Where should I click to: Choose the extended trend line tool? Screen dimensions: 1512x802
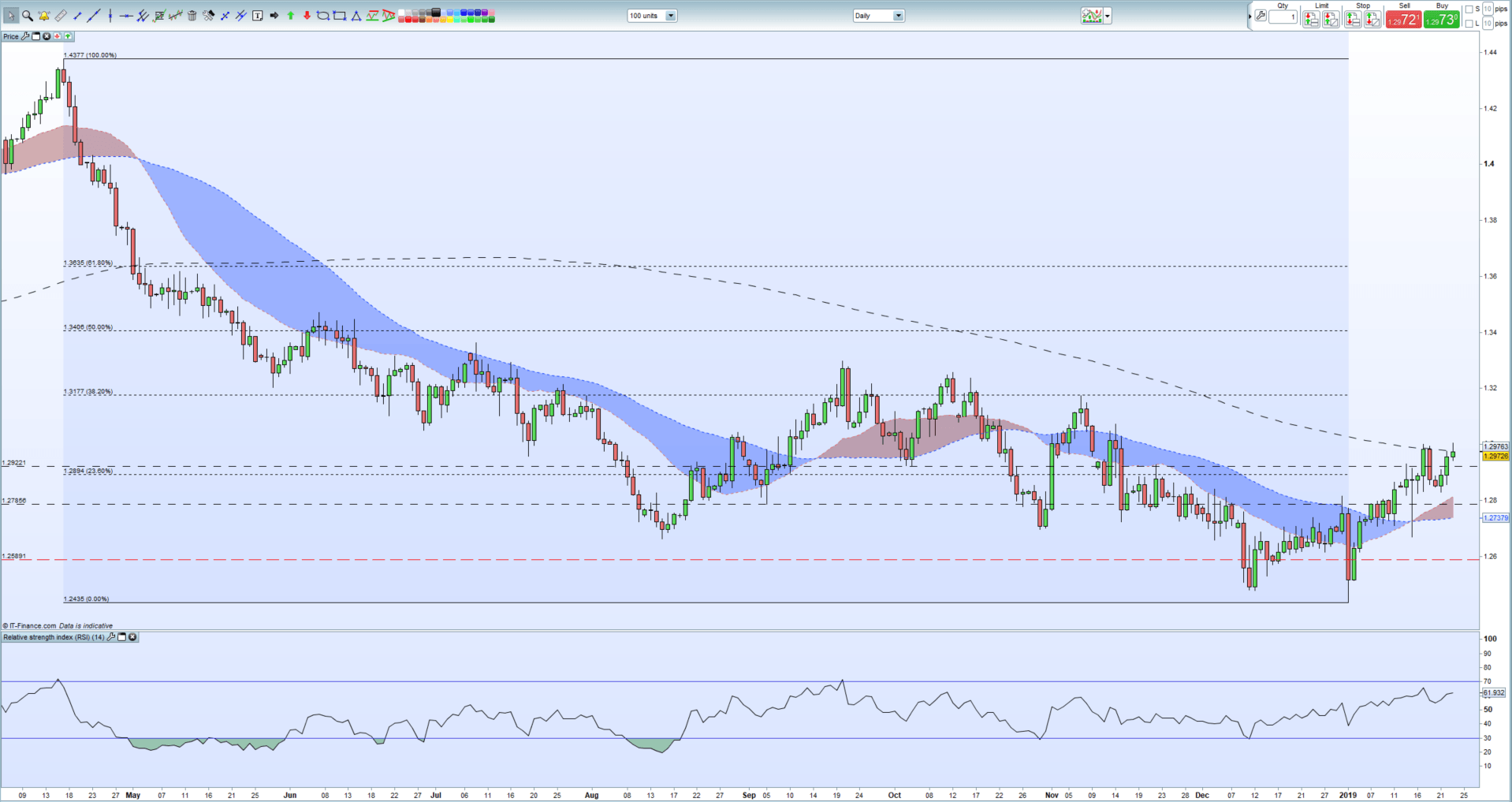pos(94,16)
